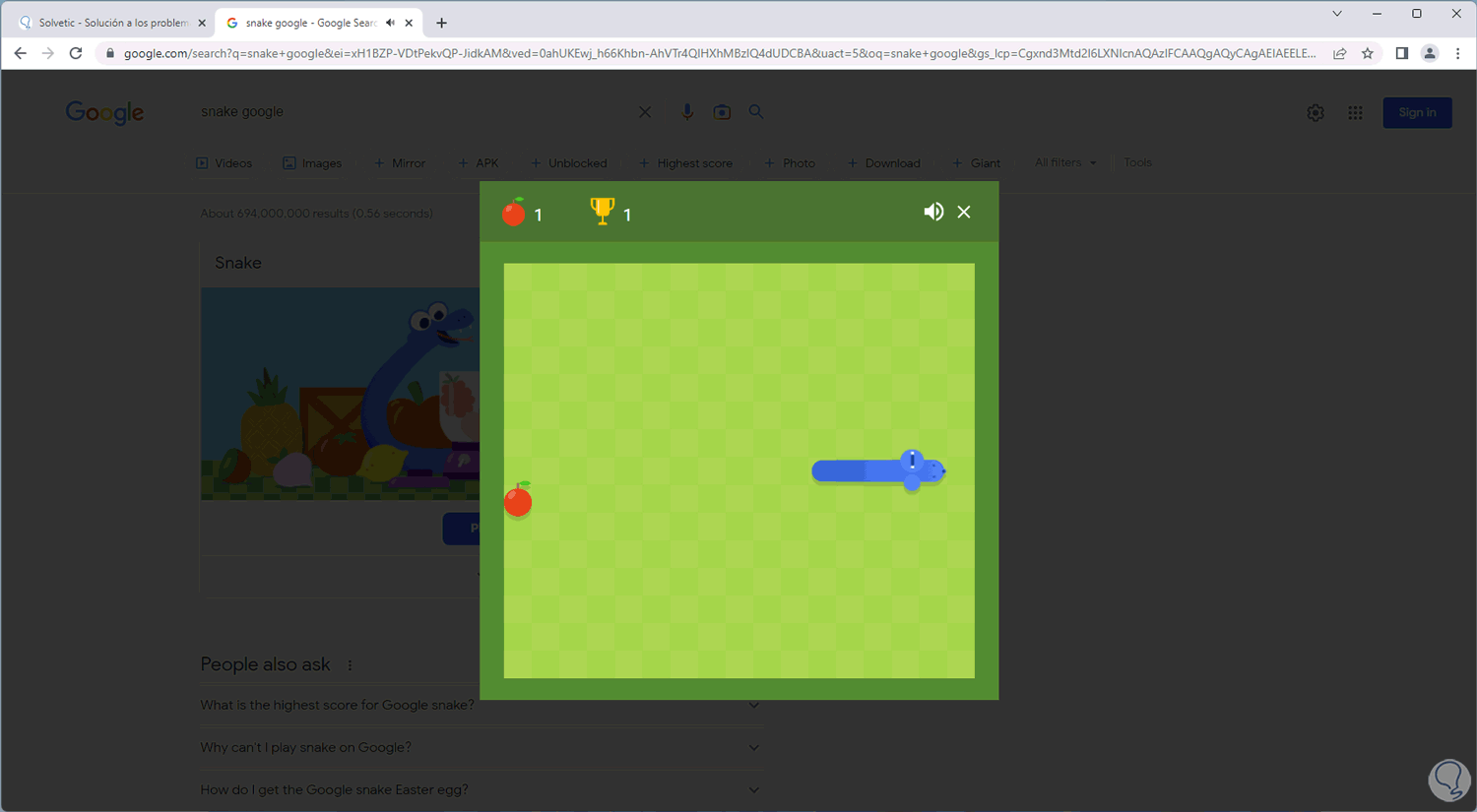Expand 'Why can't I play snake' question

pyautogui.click(x=481, y=747)
